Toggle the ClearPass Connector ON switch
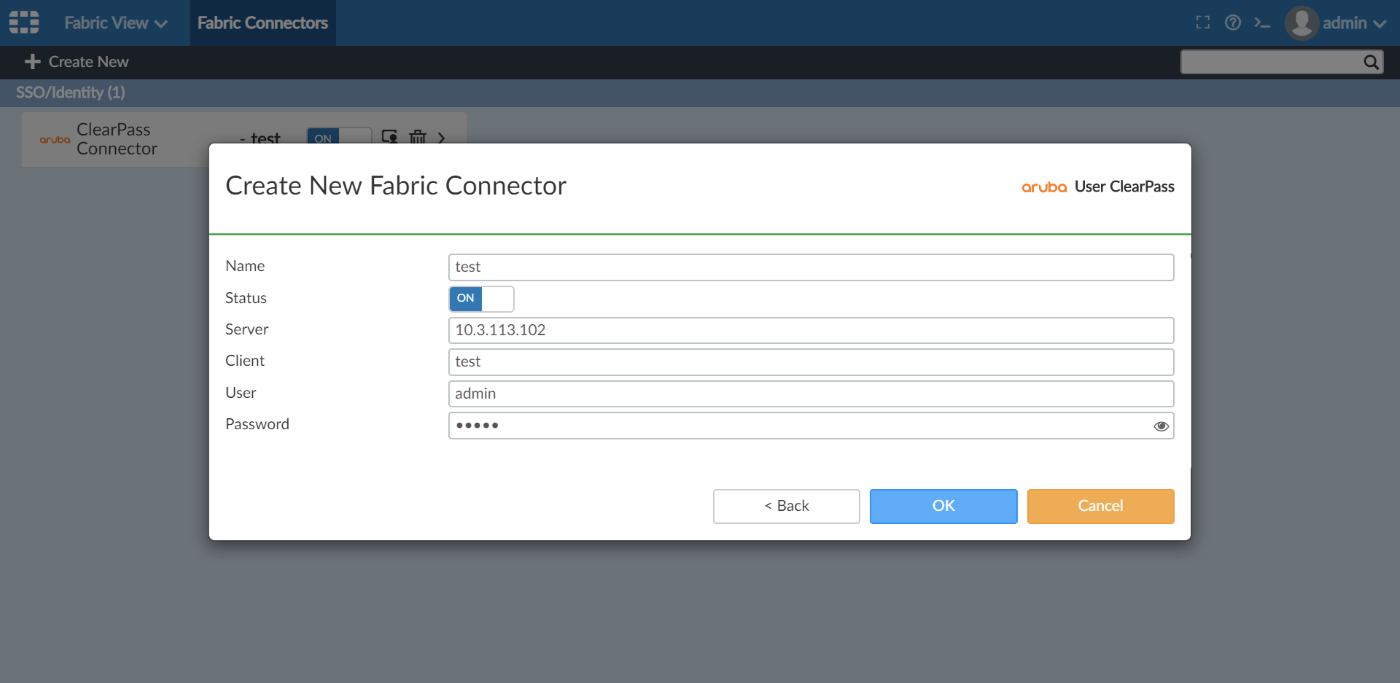The image size is (1400, 683). [x=338, y=138]
